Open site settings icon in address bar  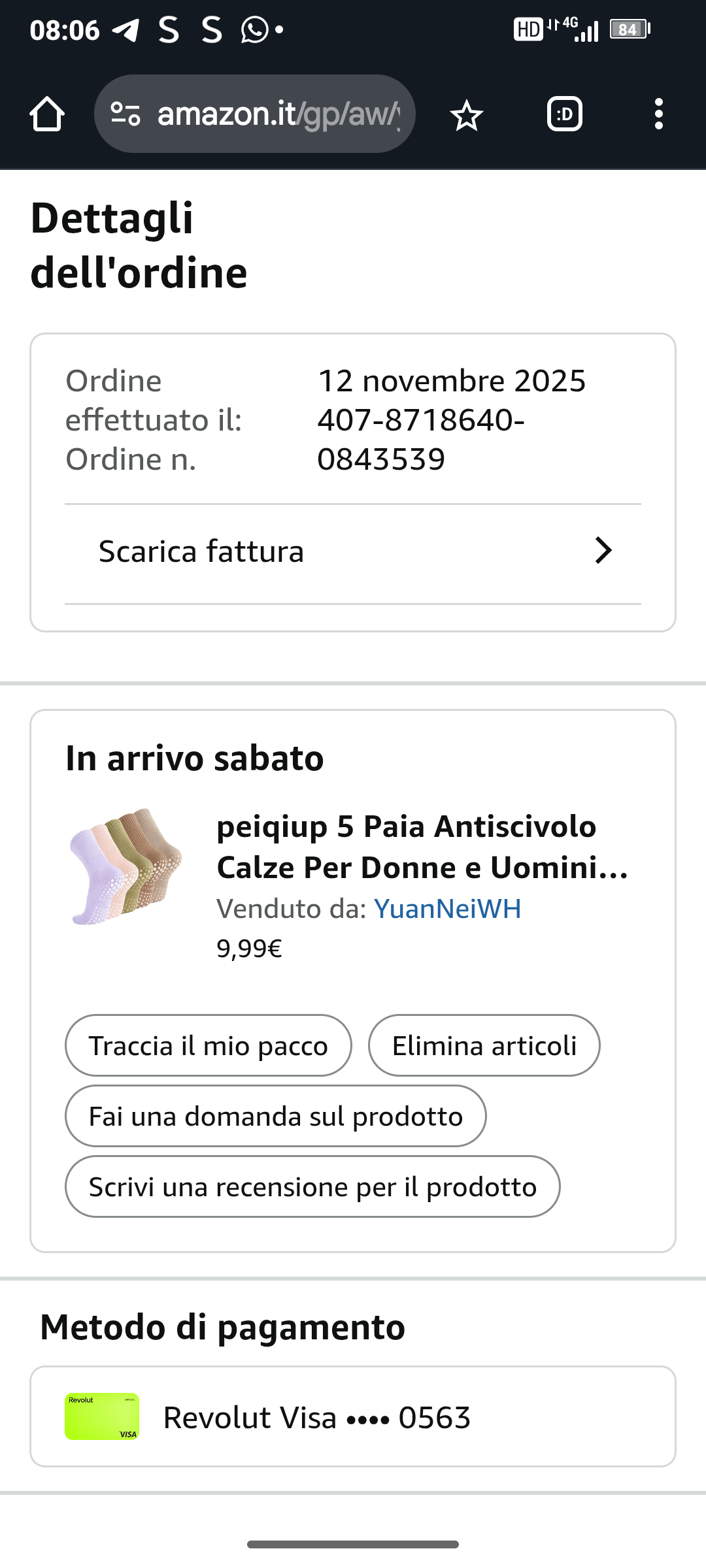pos(126,114)
